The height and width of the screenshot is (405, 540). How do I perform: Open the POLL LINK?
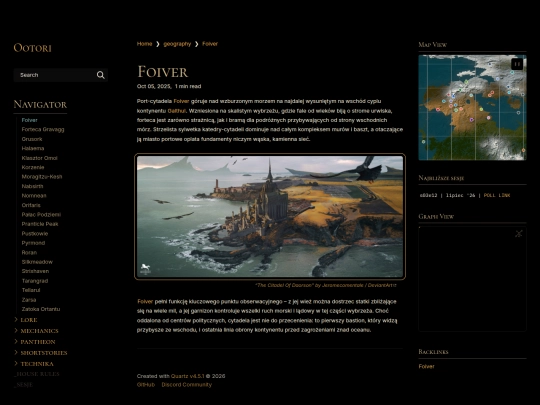tap(497, 195)
